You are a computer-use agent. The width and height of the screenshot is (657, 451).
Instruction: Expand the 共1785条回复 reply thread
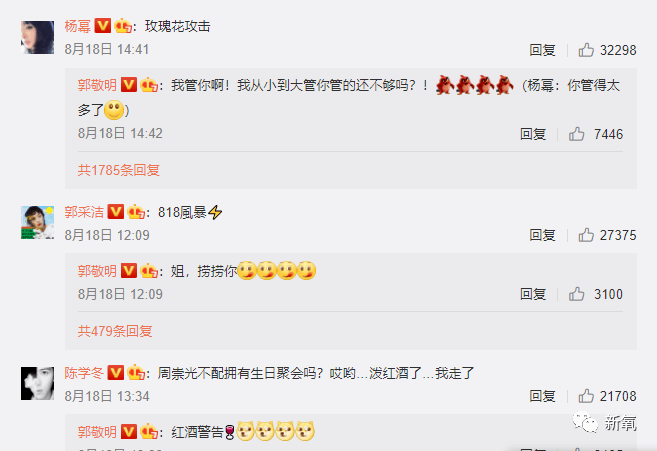pyautogui.click(x=119, y=170)
